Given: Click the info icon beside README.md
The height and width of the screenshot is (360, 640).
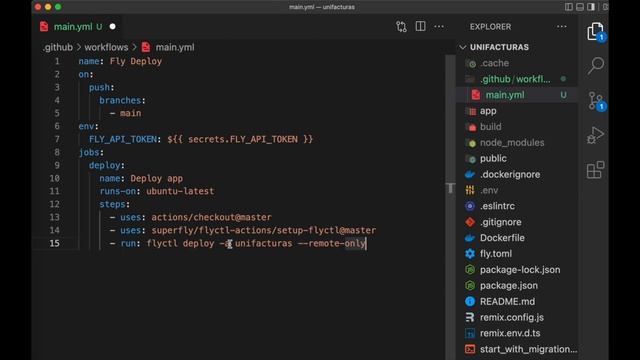Looking at the screenshot, I should tap(470, 302).
